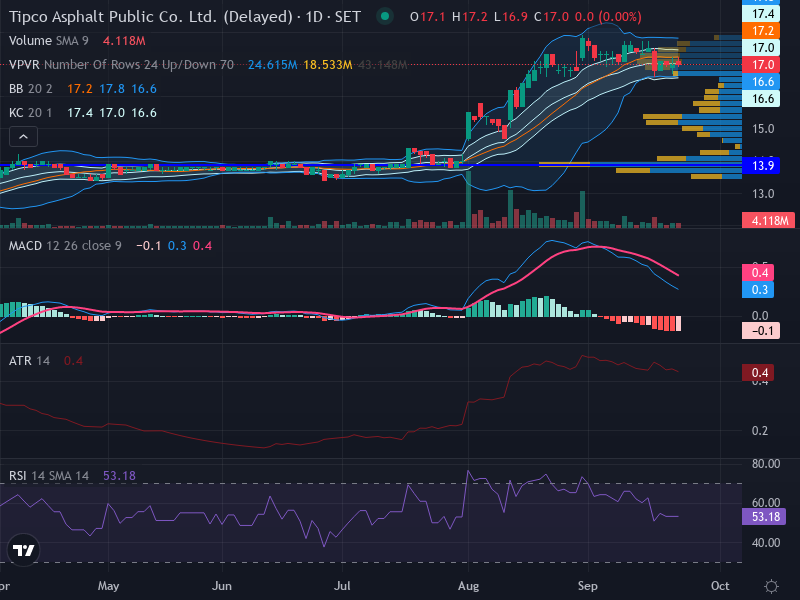Click the BB 20 2 indicator label
Screen dimensions: 800x600
31,89
